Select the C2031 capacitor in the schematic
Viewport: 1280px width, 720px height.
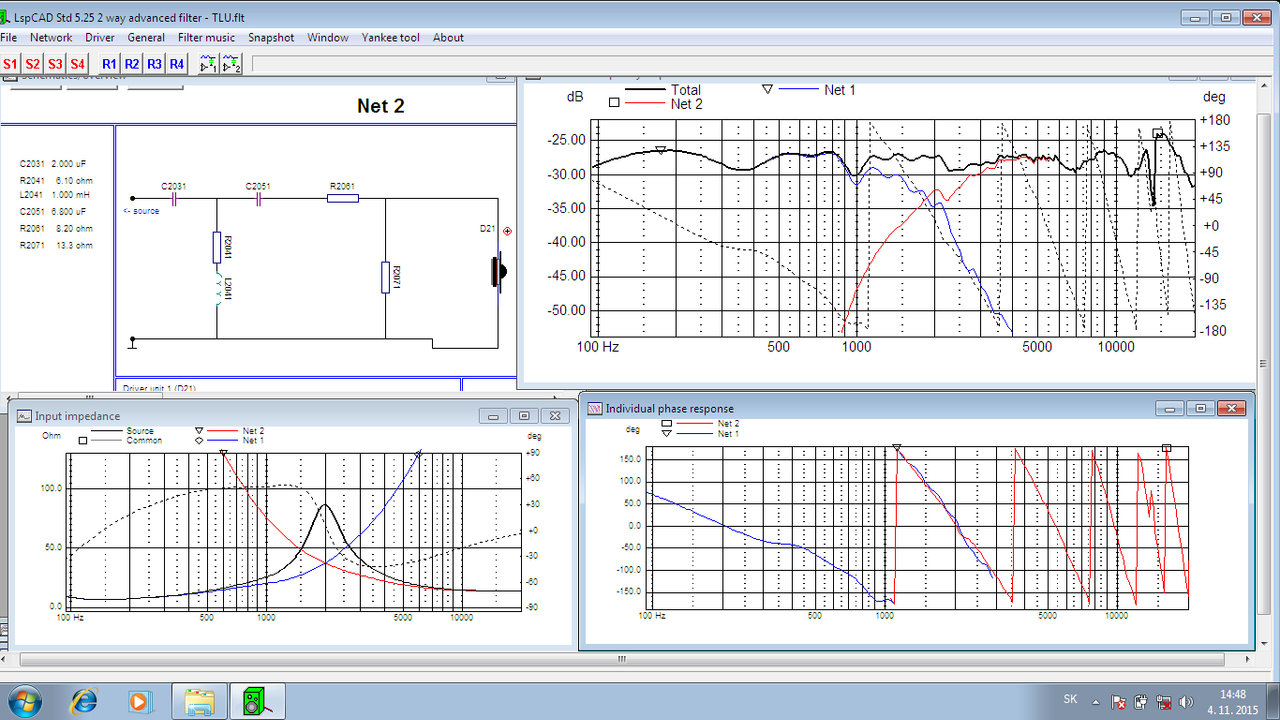[174, 198]
